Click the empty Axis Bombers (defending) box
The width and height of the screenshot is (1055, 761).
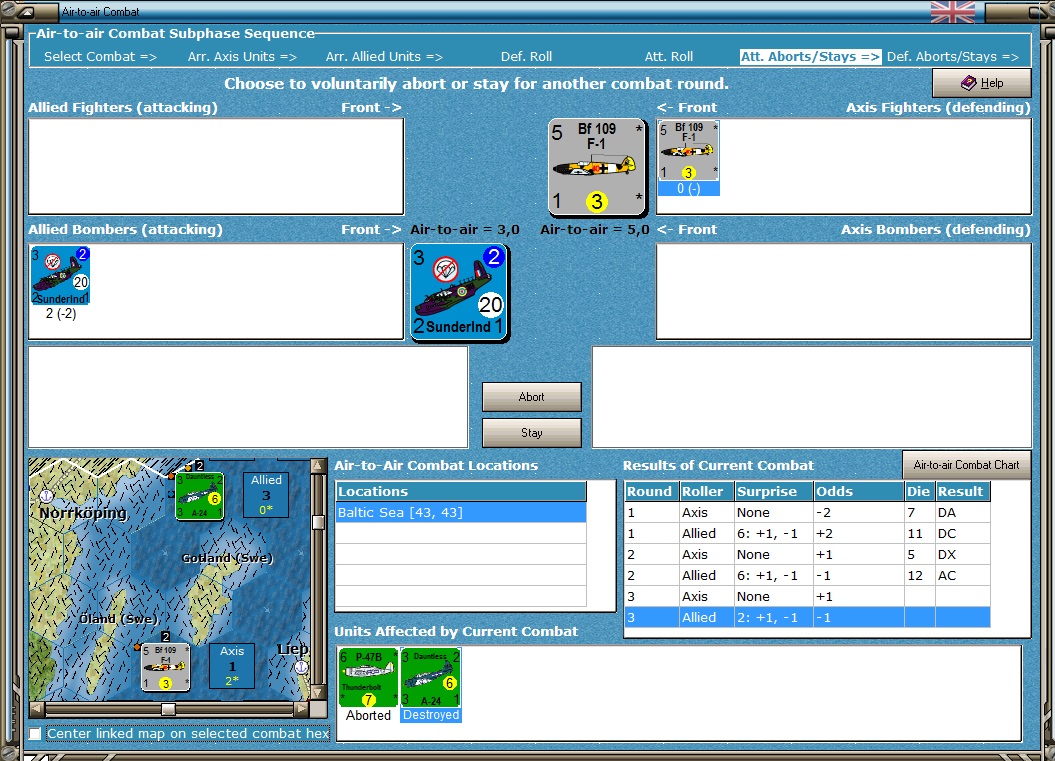coord(844,291)
